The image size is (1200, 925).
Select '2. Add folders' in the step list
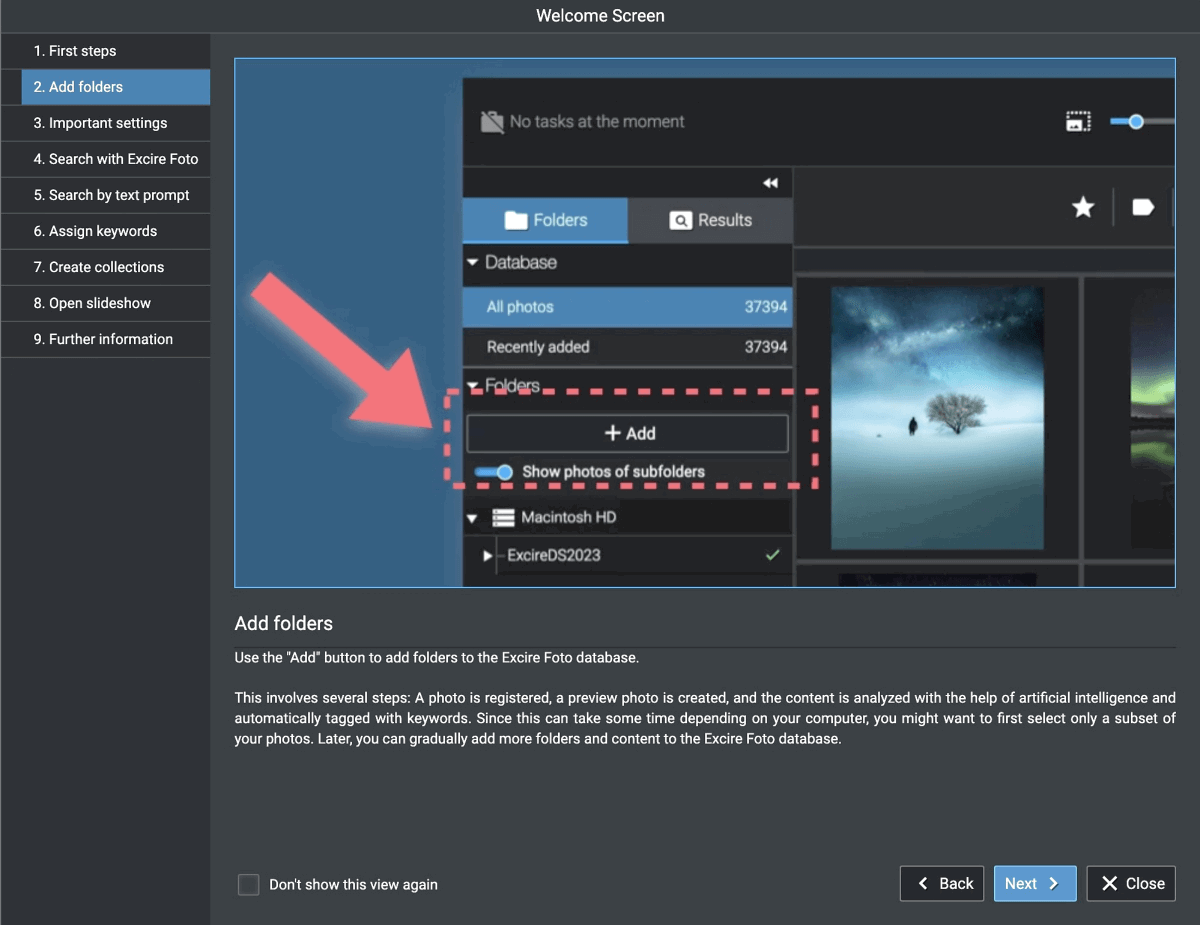click(x=115, y=87)
